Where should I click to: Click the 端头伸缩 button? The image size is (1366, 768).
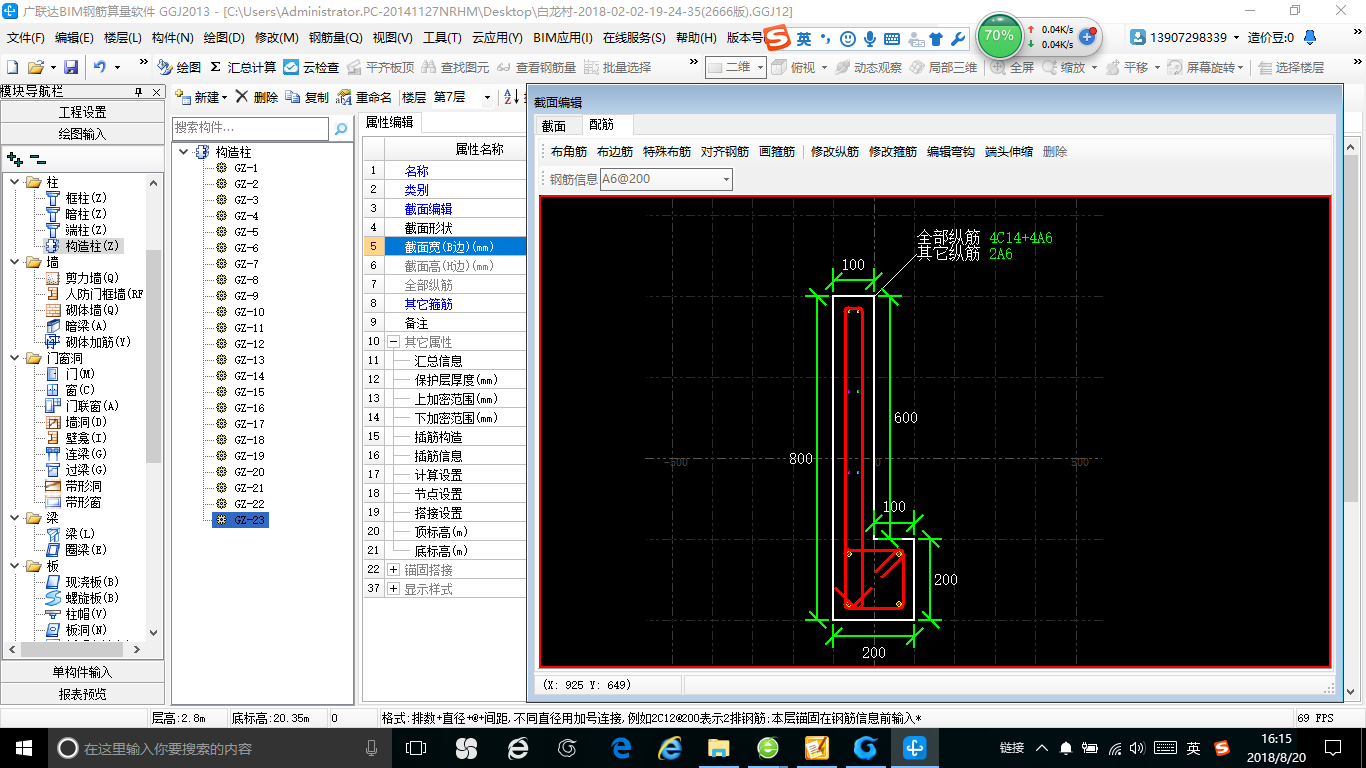pos(1009,152)
